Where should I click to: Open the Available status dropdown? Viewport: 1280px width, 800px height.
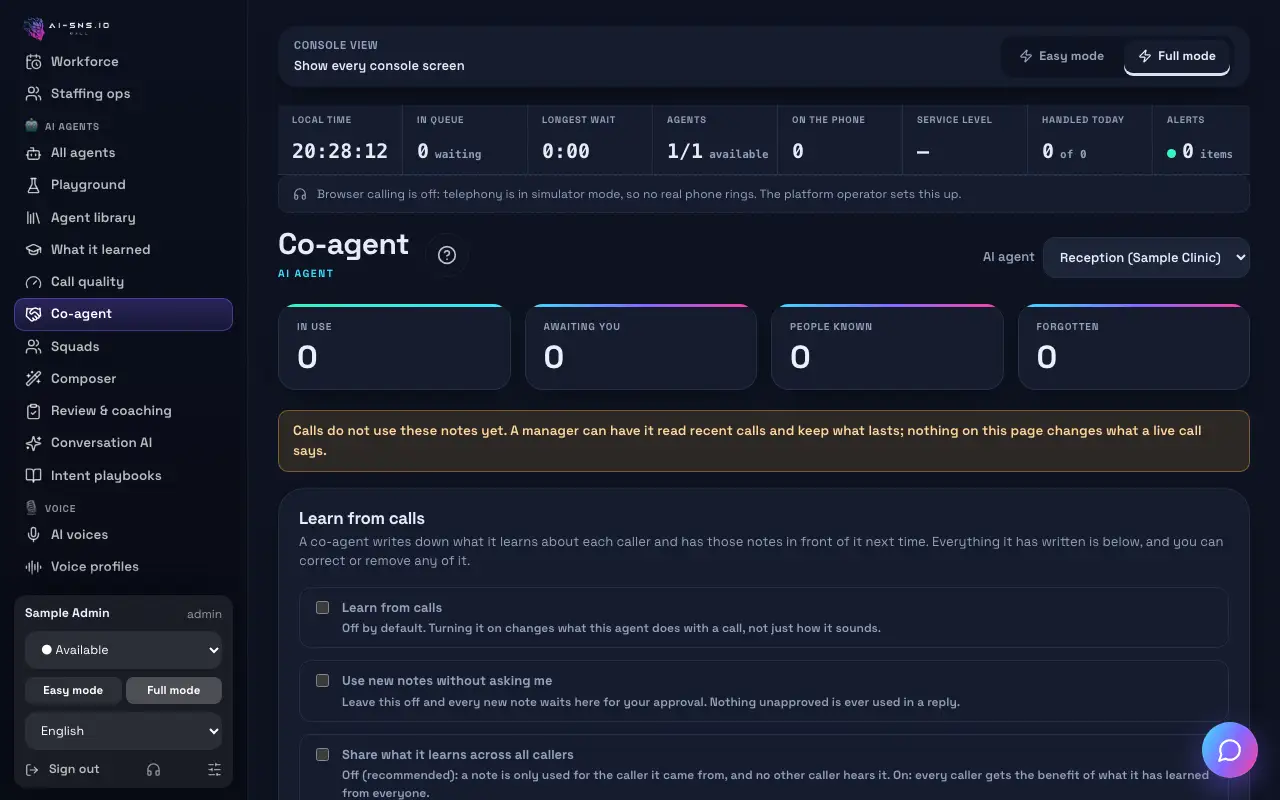coord(123,650)
